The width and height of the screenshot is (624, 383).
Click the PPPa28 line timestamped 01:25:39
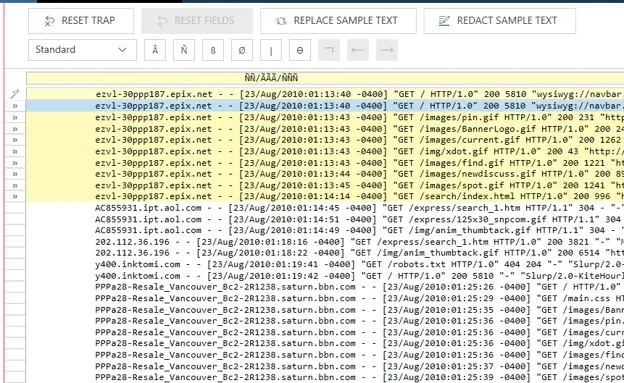(x=325, y=377)
